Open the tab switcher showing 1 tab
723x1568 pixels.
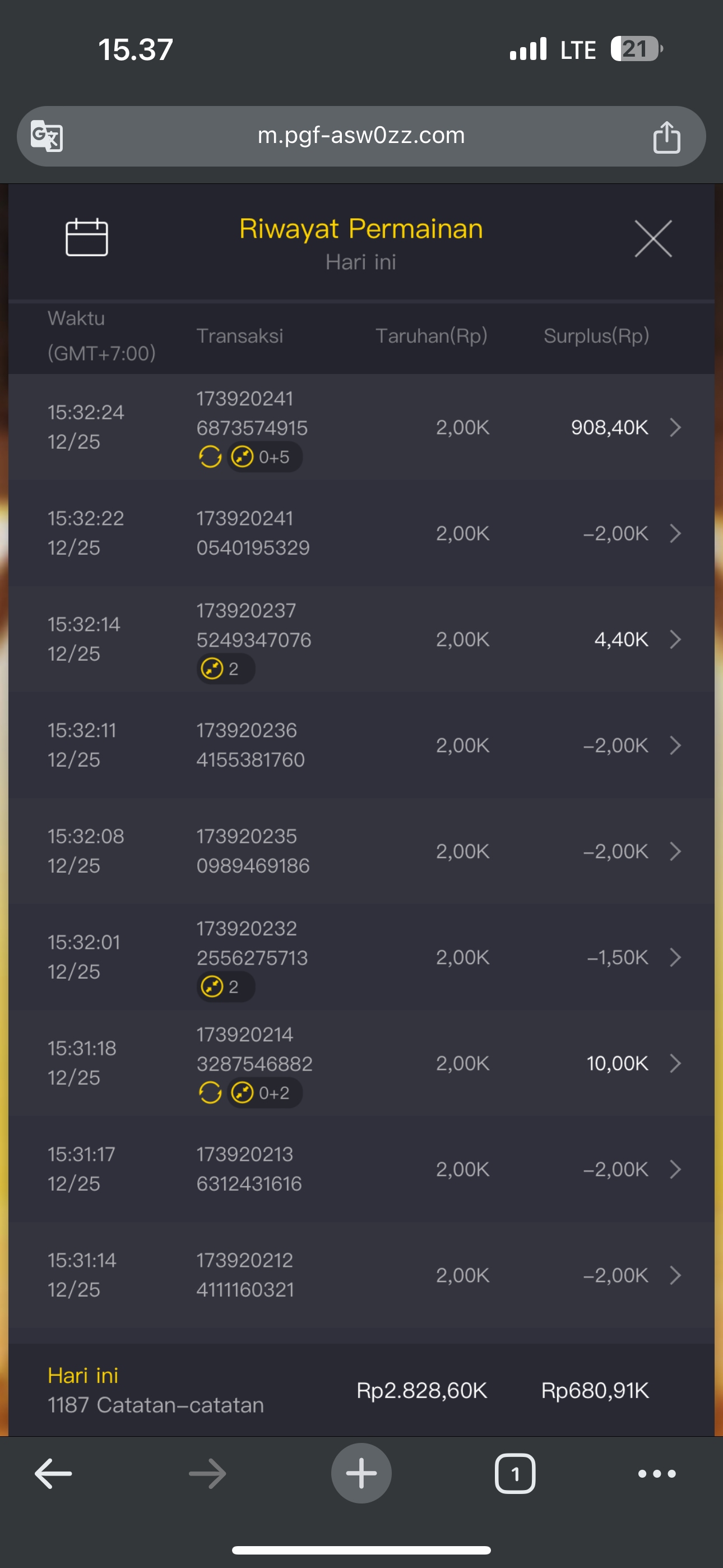[515, 1474]
